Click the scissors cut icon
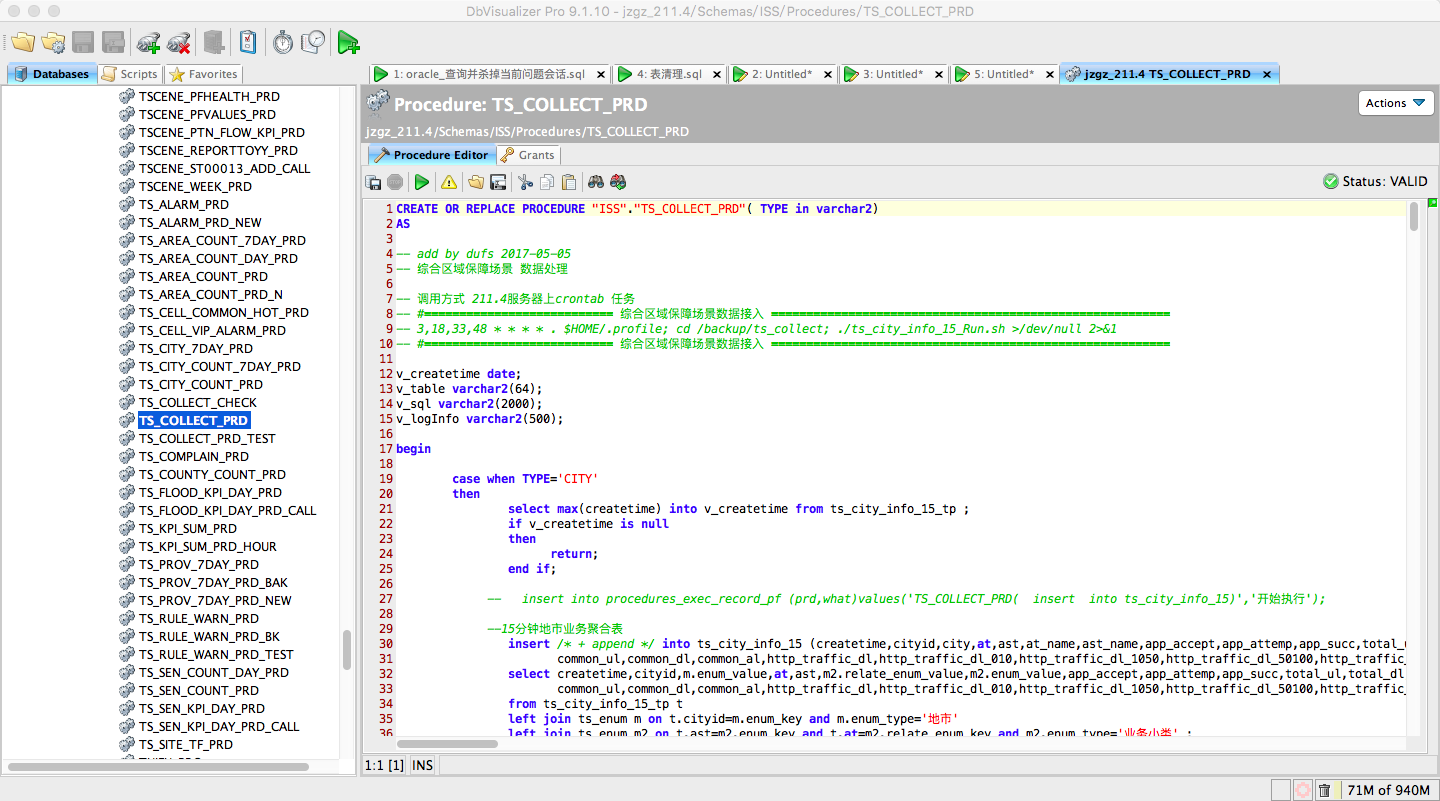The width and height of the screenshot is (1440, 801). (524, 182)
